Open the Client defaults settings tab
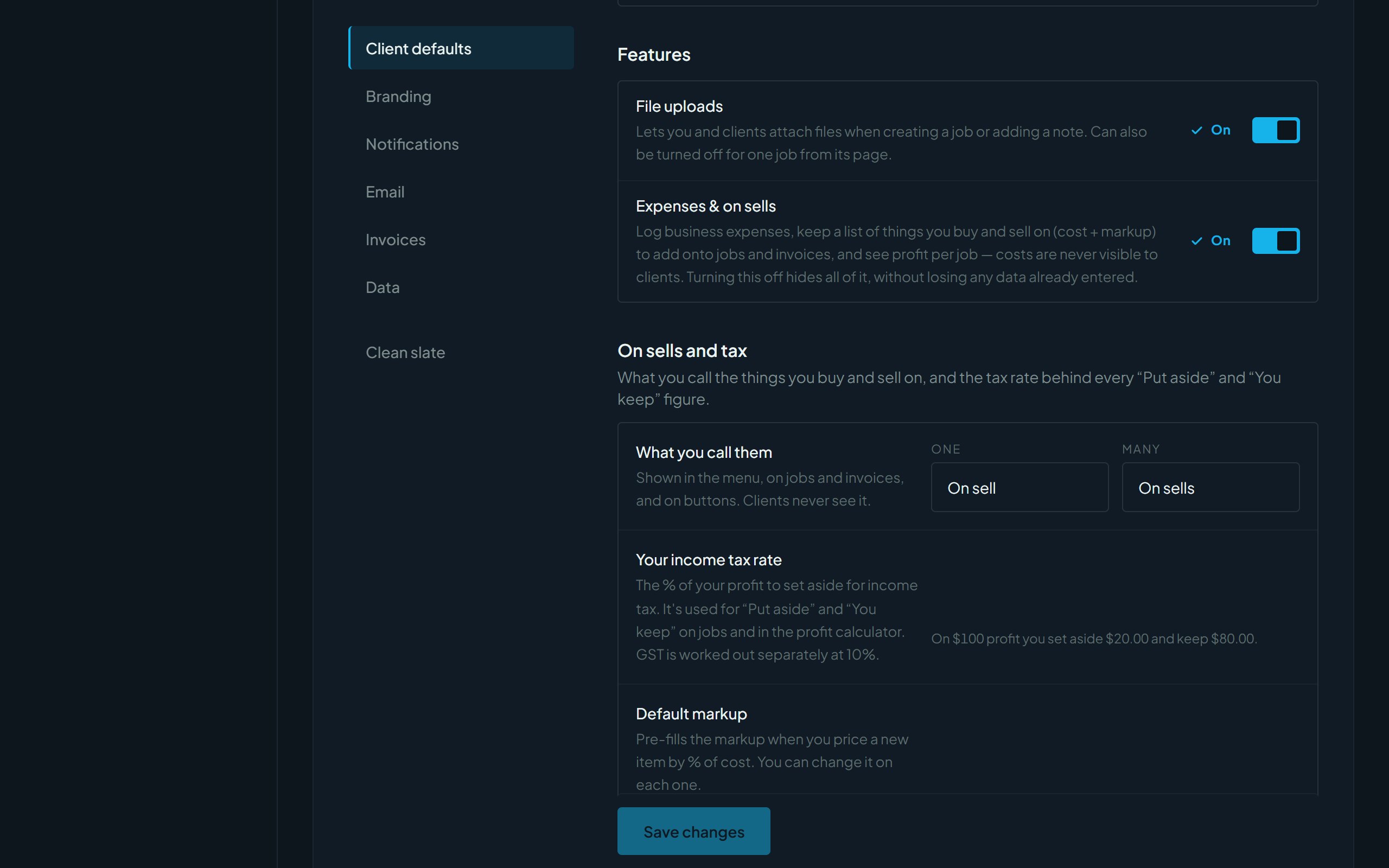Screen dimensions: 1389x868 click(461, 48)
